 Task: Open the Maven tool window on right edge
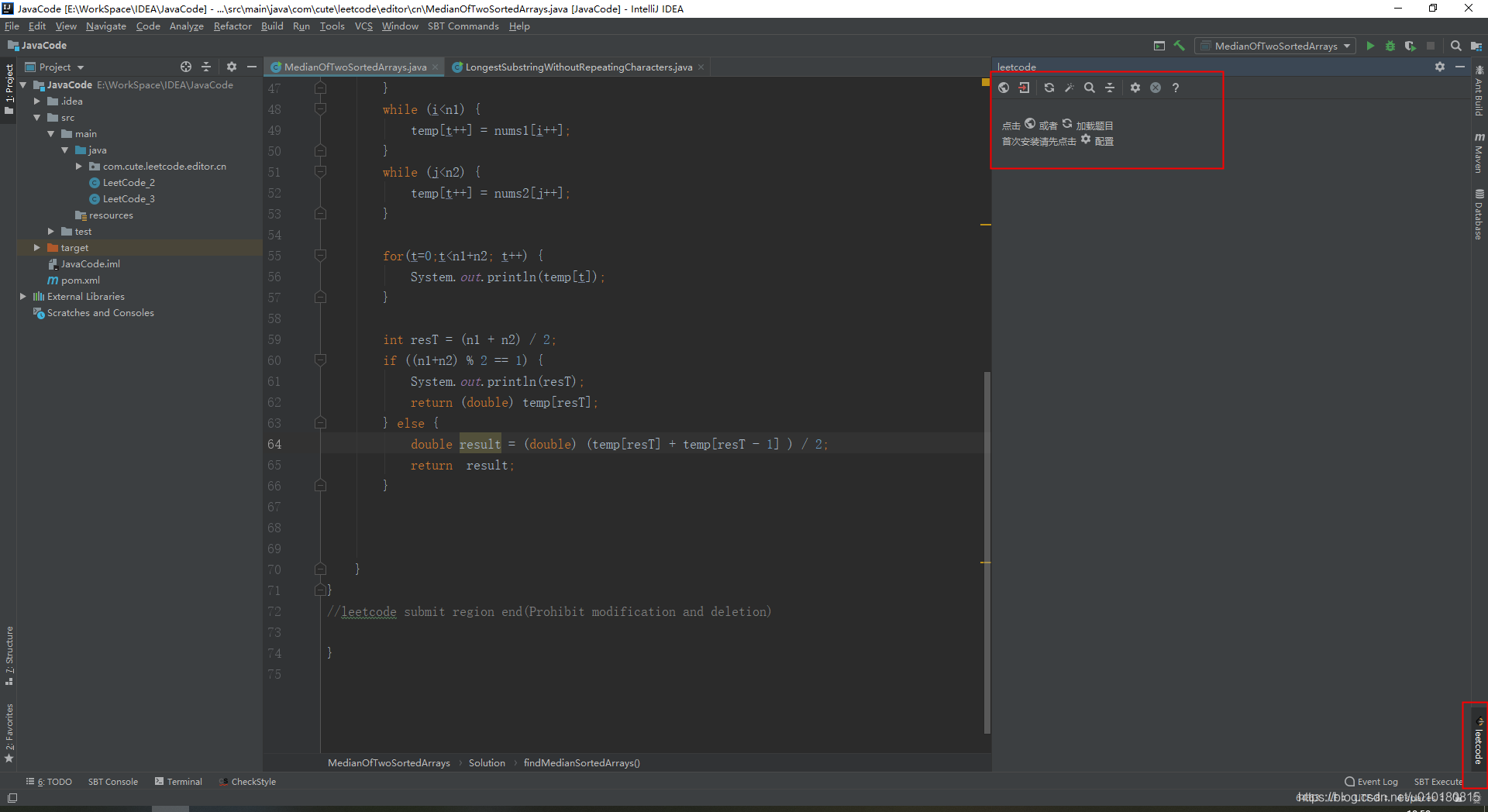pyautogui.click(x=1479, y=152)
